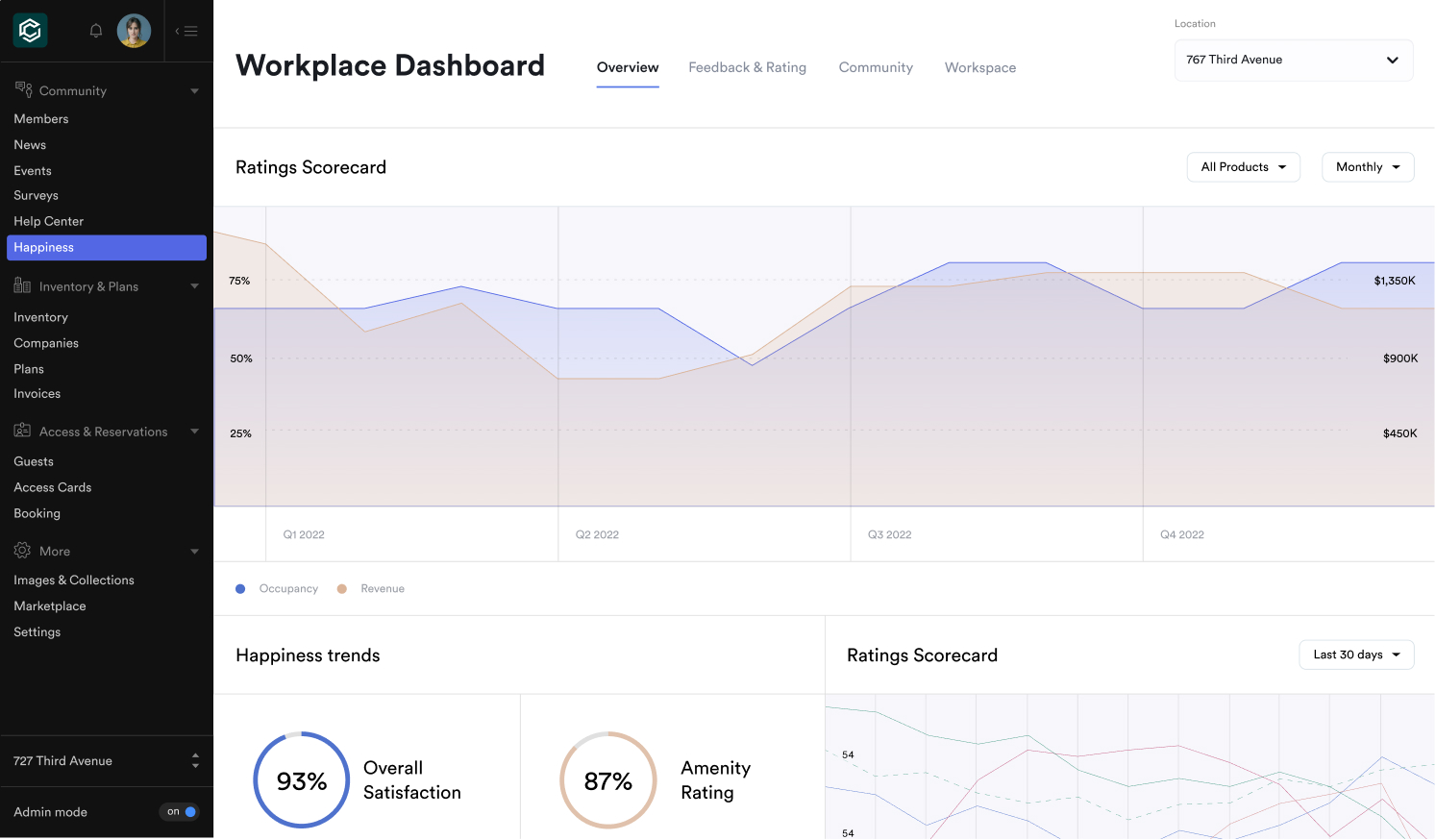Click the Access & Reservations section icon

pos(23,431)
